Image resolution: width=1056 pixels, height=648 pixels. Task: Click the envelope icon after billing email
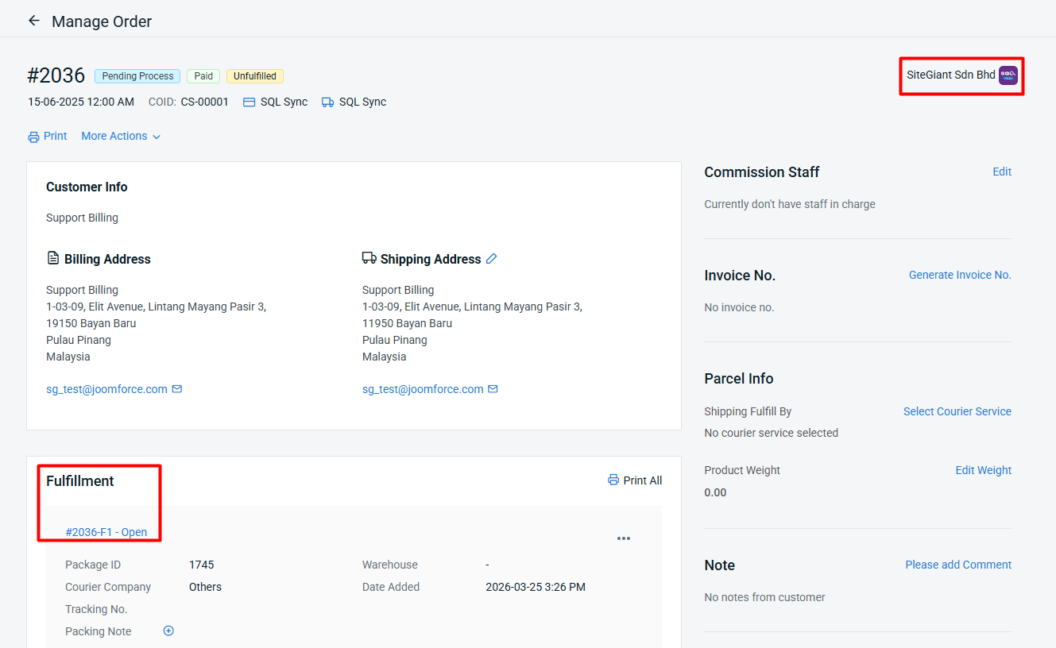click(177, 389)
